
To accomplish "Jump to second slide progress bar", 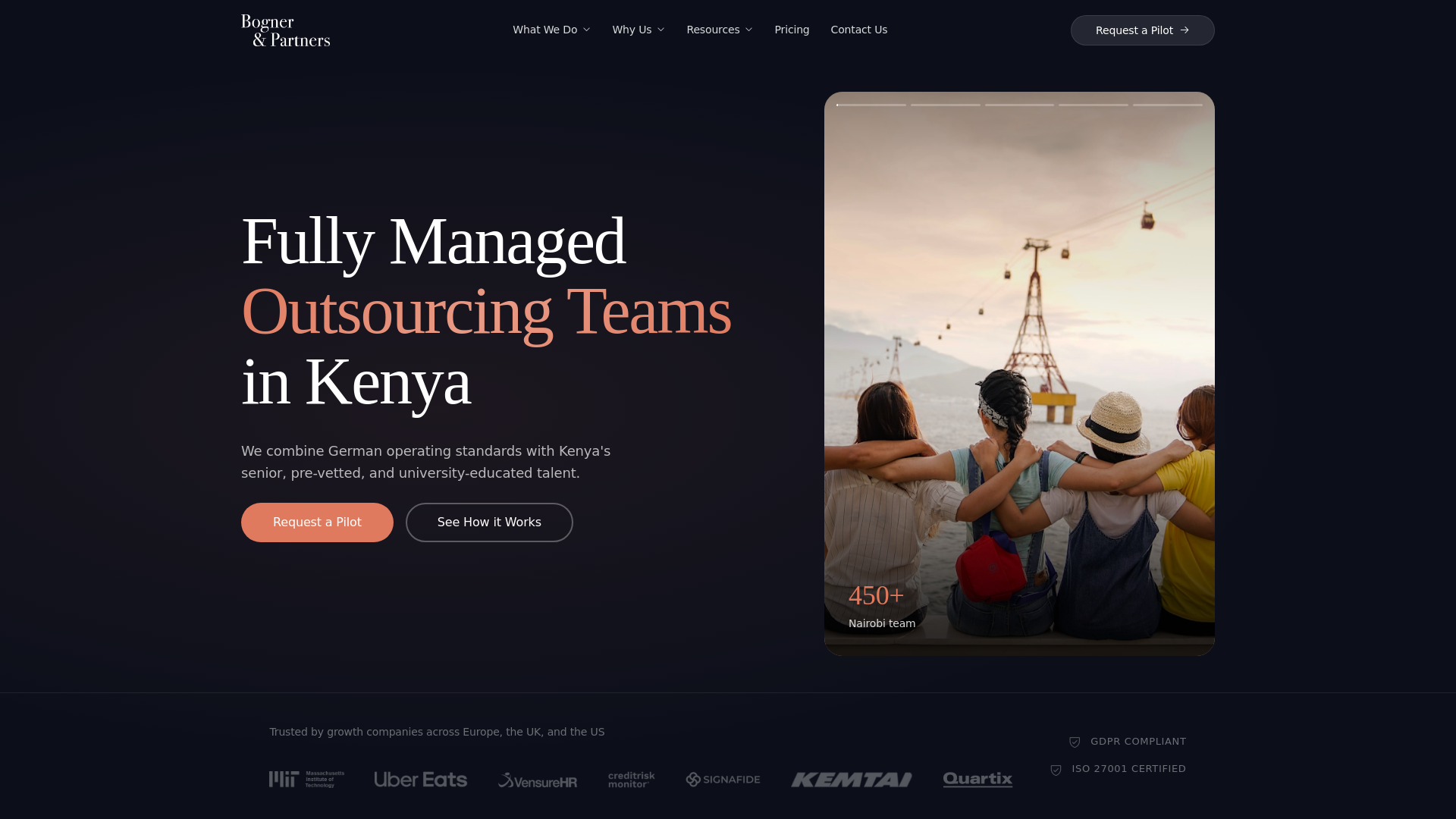I will coord(946,105).
